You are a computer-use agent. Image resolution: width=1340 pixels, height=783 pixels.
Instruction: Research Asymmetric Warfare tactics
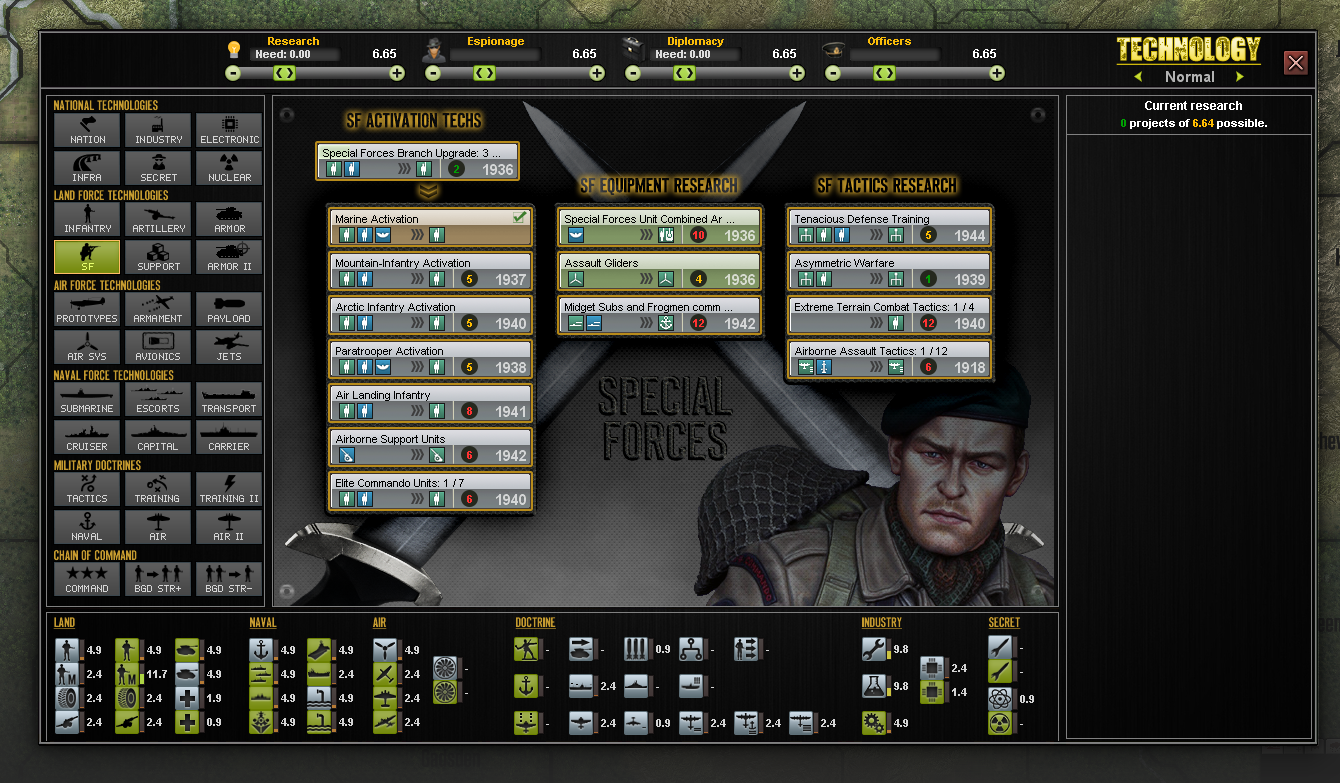[x=890, y=271]
